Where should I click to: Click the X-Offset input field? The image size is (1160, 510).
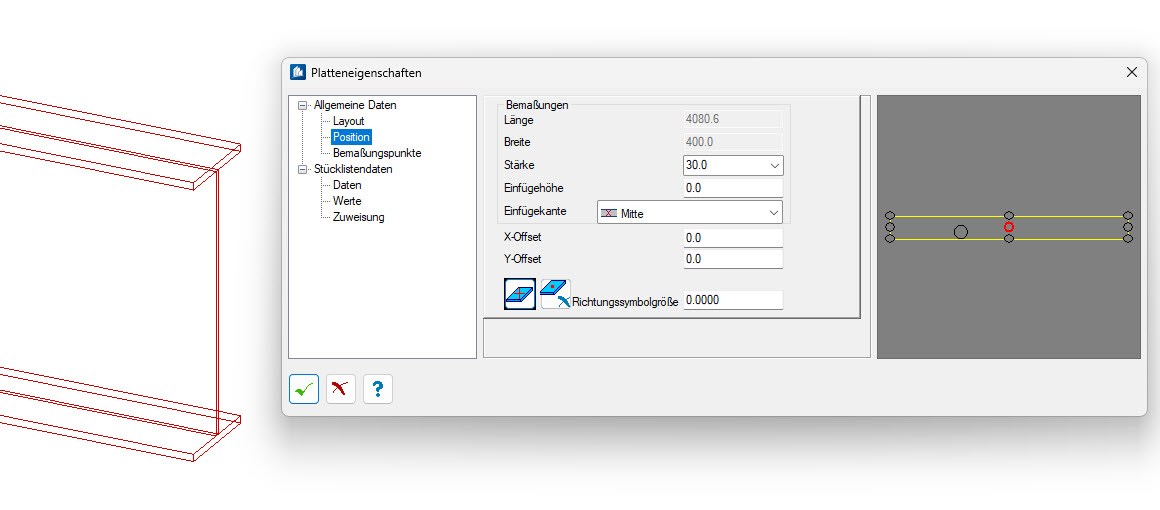[733, 238]
